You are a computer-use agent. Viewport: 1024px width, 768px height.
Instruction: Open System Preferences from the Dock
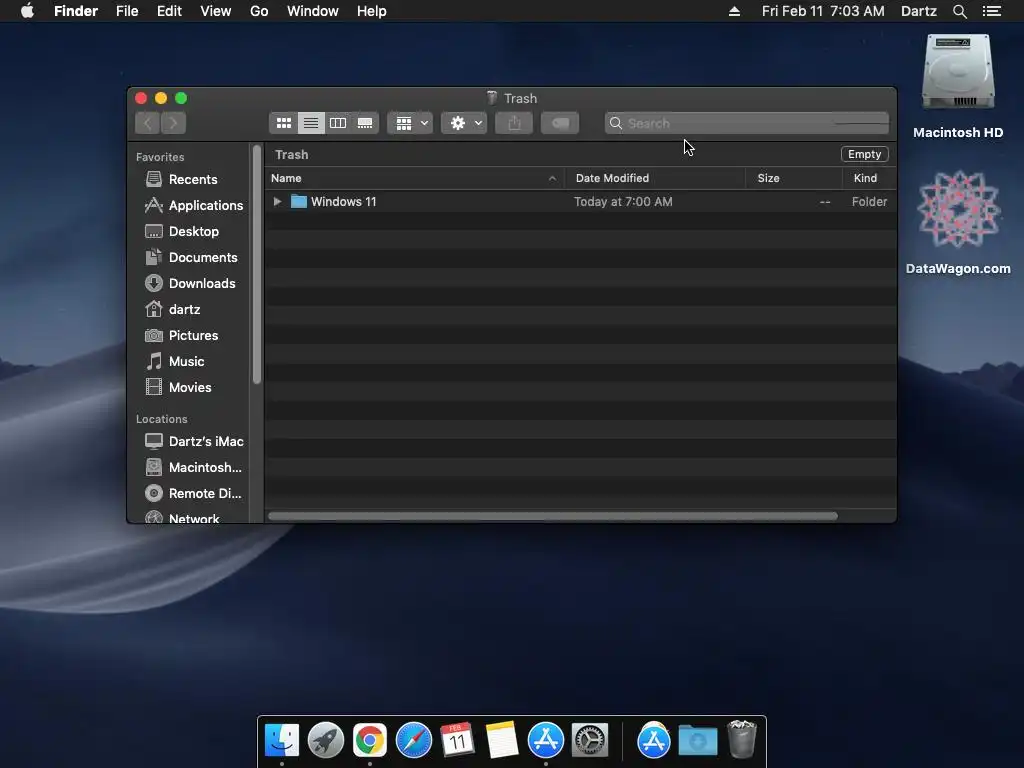tap(590, 740)
